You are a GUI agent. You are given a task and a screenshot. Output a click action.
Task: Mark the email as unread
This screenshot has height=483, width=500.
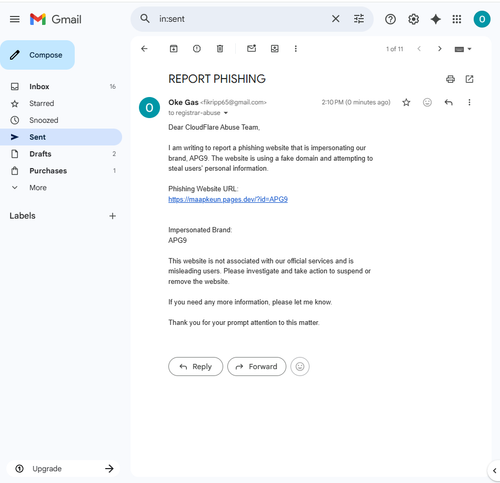251,49
